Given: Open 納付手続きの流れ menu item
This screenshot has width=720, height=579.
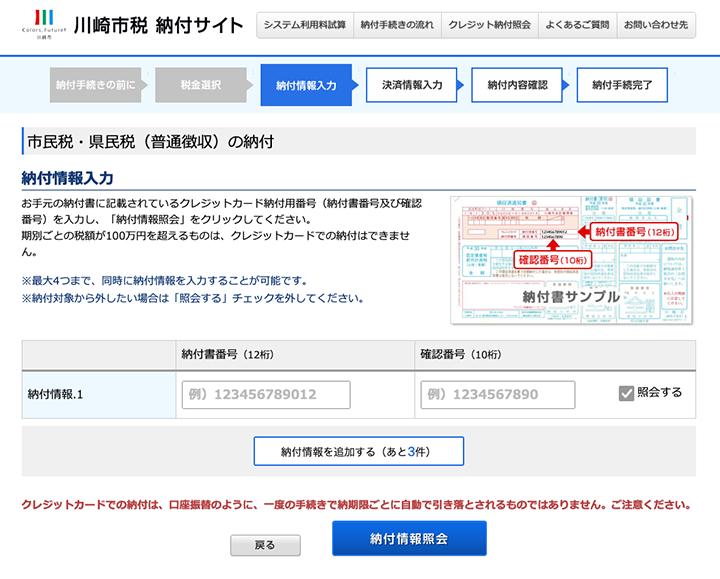Looking at the screenshot, I should (x=396, y=25).
